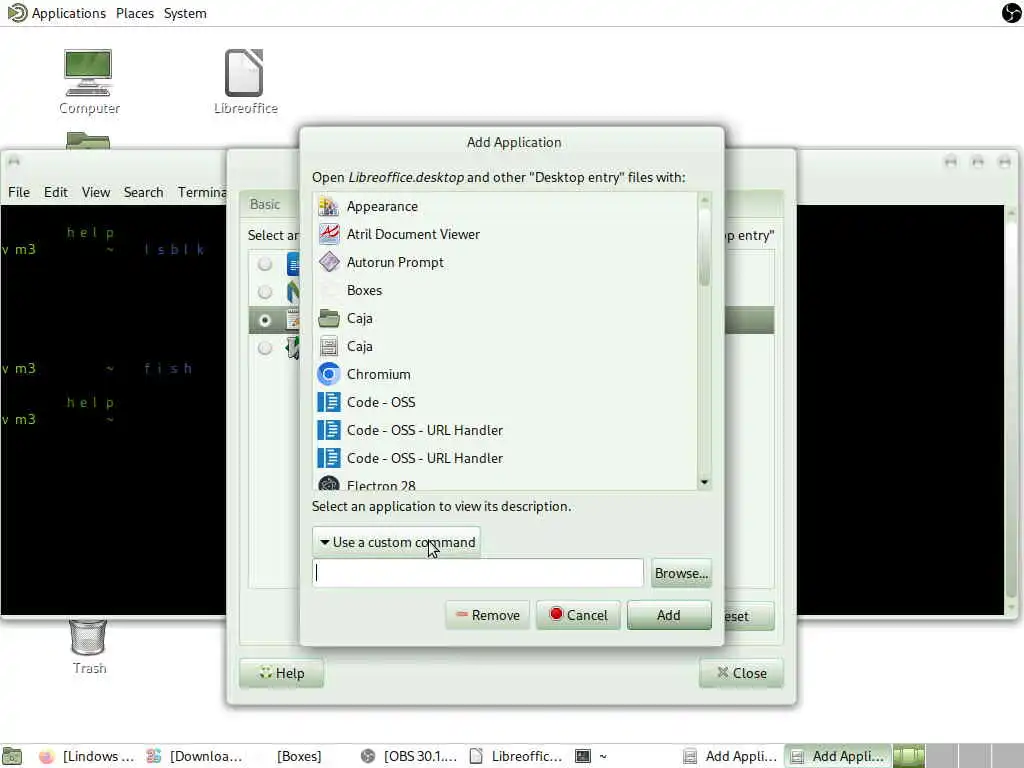Click the selected third radio button
The image size is (1024, 768).
pos(264,320)
